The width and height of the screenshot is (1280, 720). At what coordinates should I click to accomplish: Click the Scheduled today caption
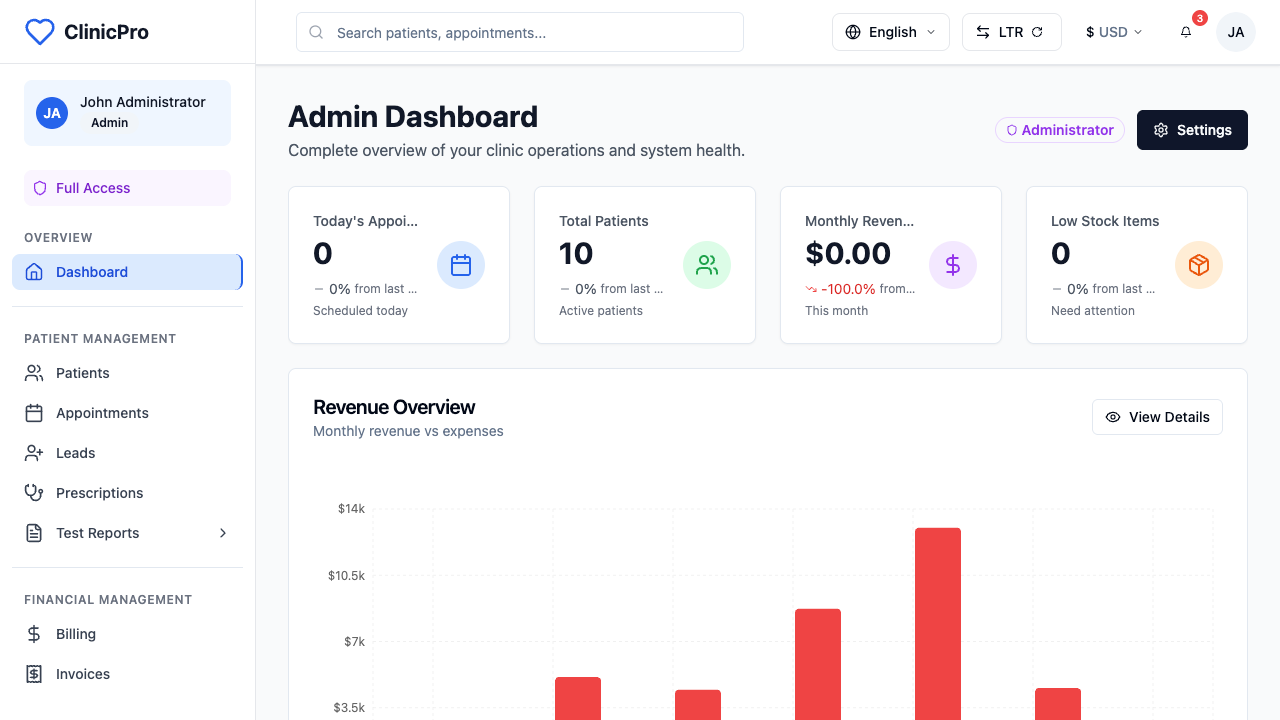click(360, 311)
